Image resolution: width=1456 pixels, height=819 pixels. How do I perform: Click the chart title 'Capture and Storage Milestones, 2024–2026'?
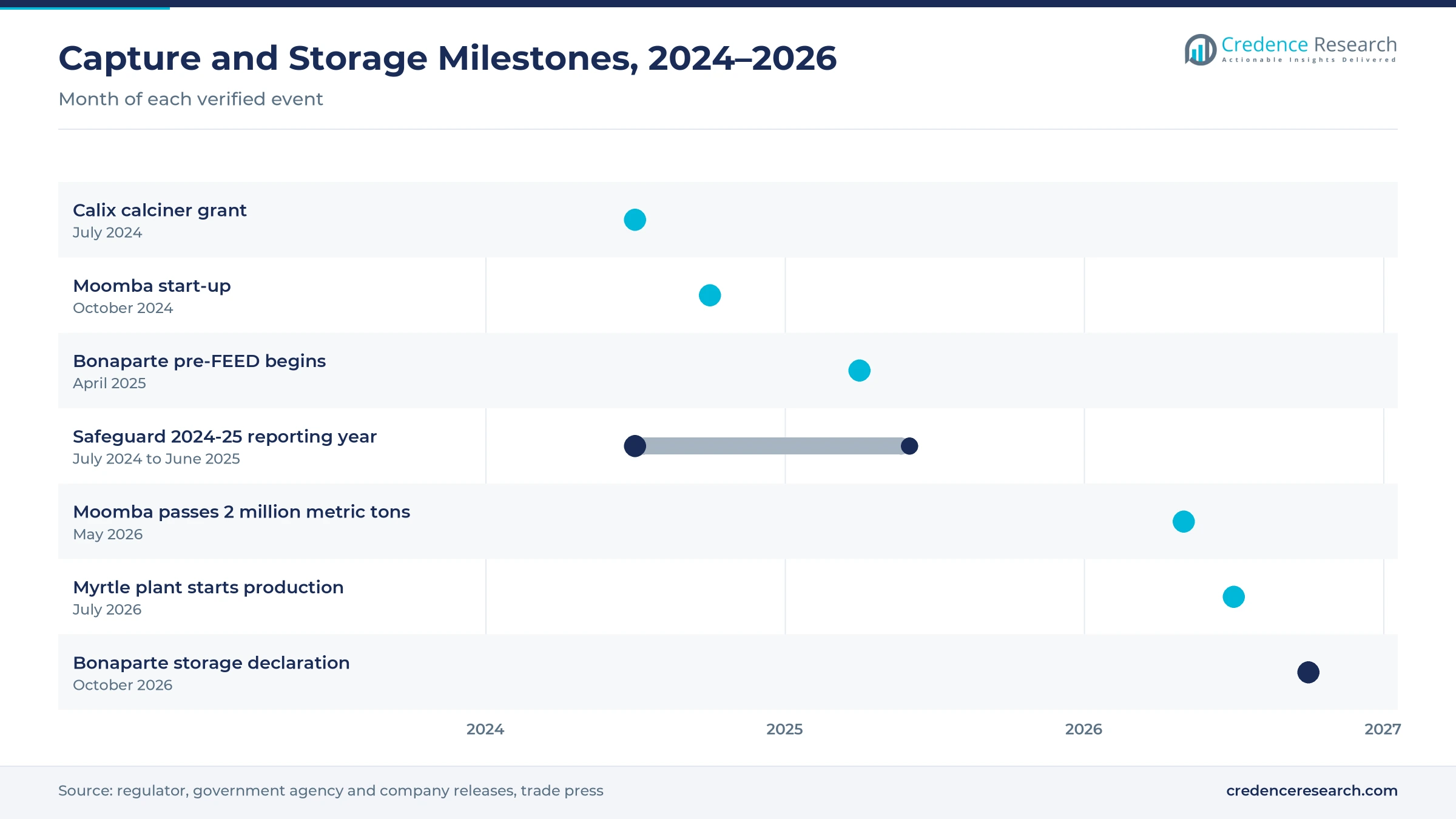click(447, 58)
